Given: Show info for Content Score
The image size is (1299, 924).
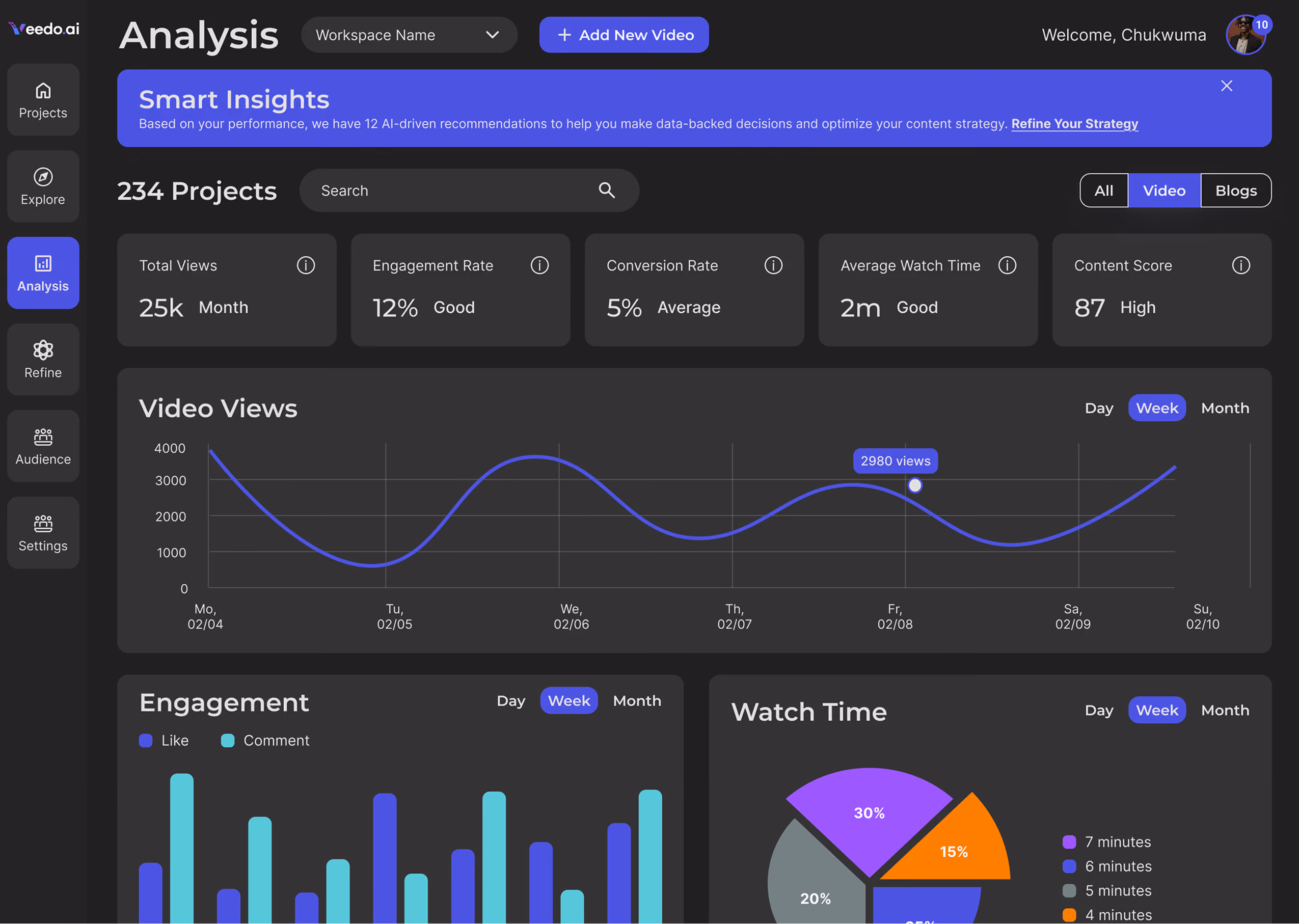Looking at the screenshot, I should (x=1241, y=265).
